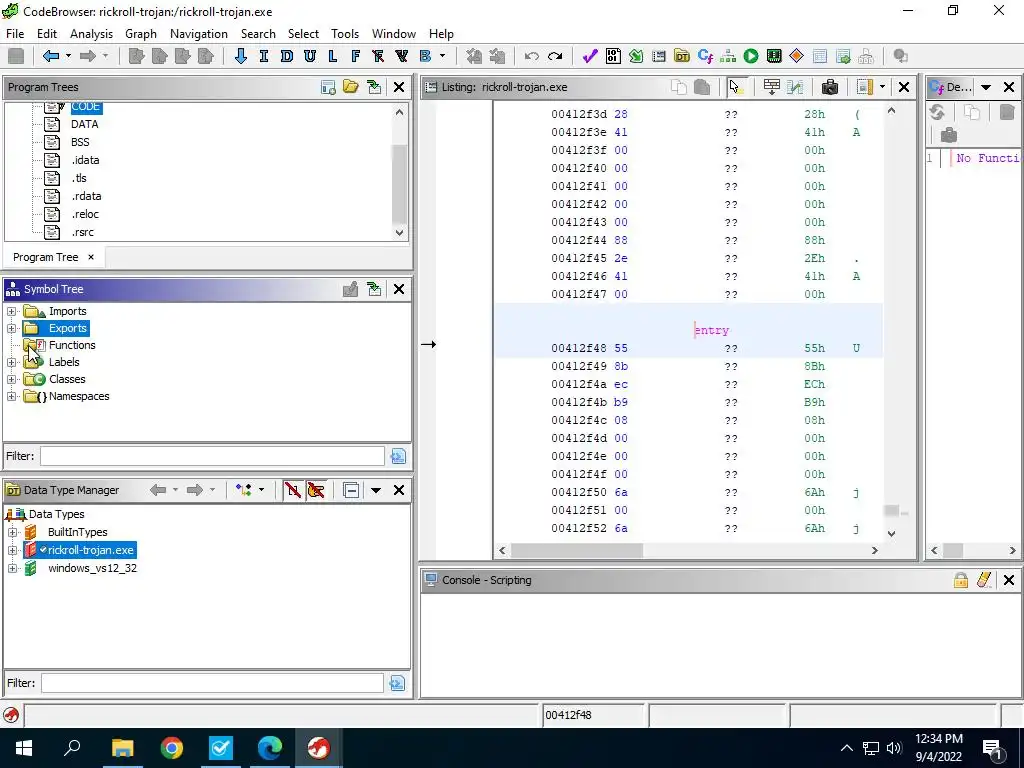Click address 00412f49 in Listing
Screen dimensions: 1024x768
click(x=579, y=366)
